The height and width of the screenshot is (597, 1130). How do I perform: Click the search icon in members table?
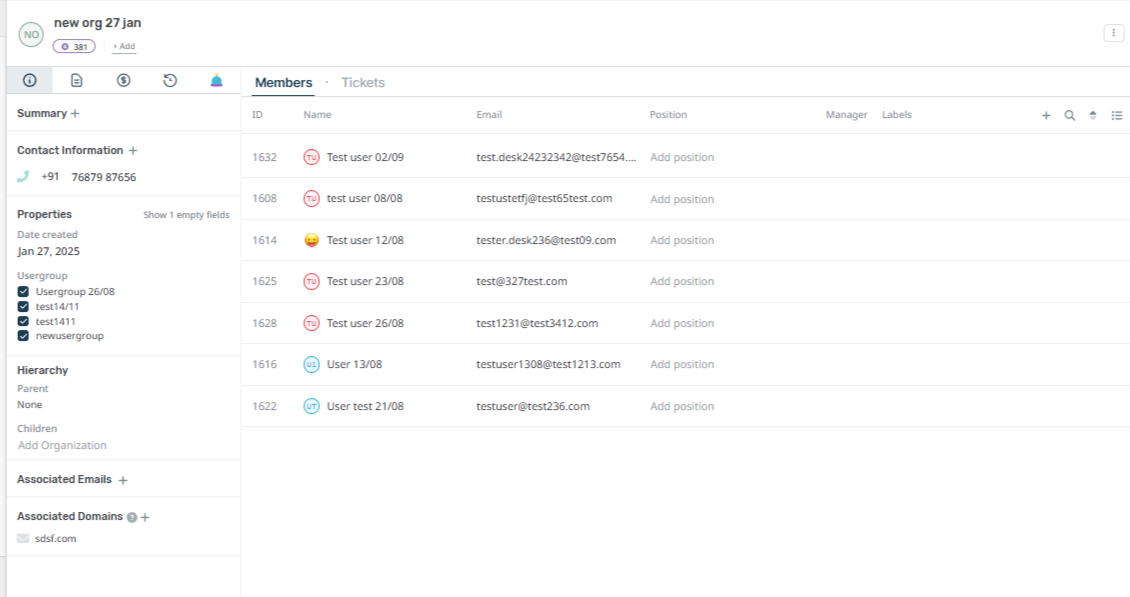click(x=1069, y=115)
